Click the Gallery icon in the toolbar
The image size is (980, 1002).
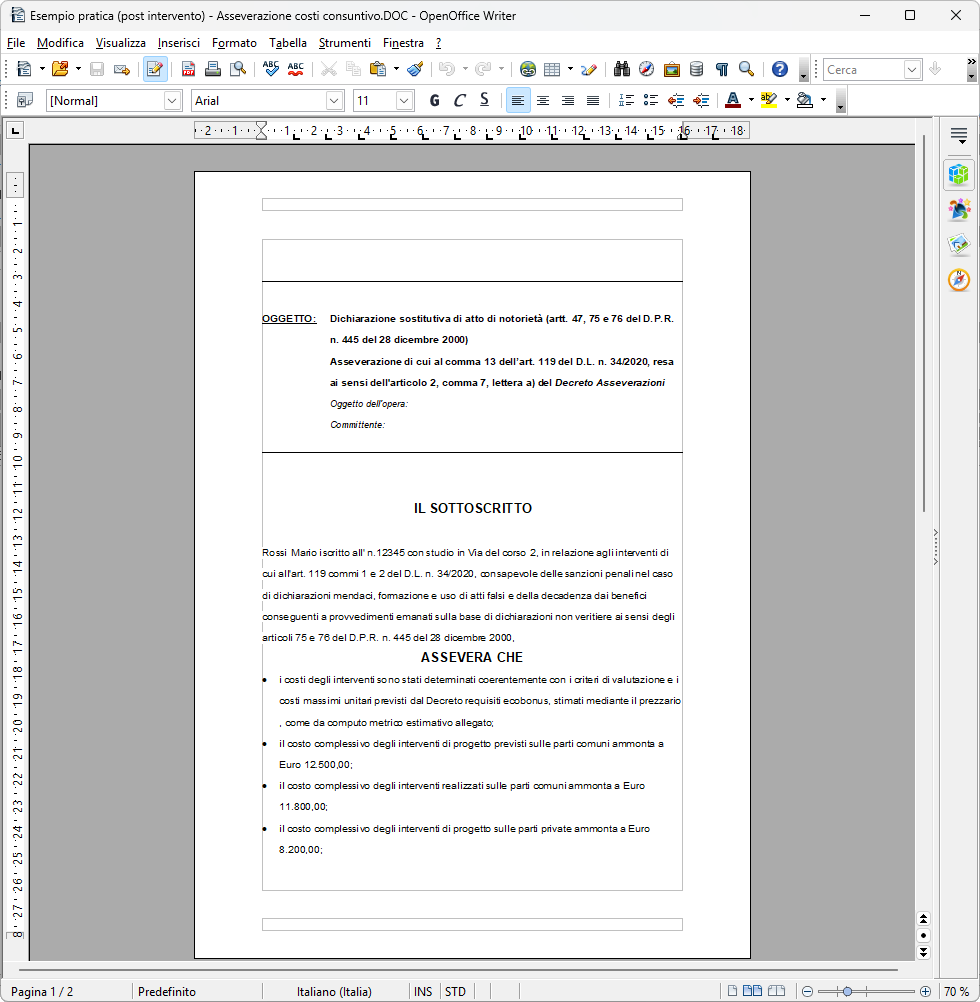(x=671, y=69)
